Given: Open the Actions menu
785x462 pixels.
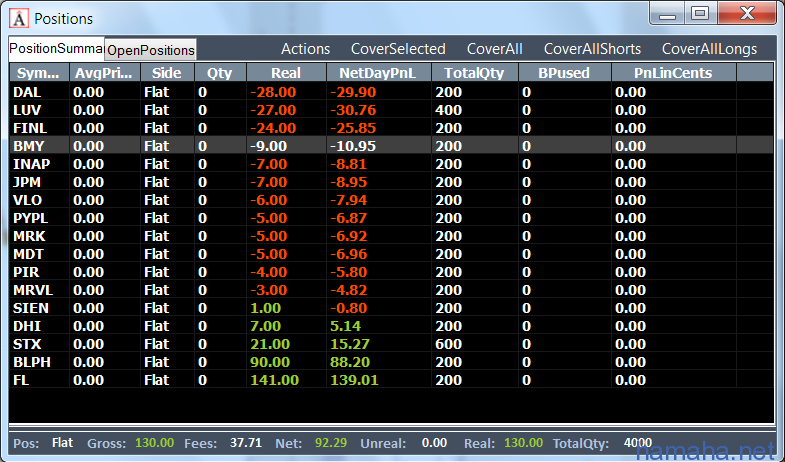Looking at the screenshot, I should click(305, 49).
